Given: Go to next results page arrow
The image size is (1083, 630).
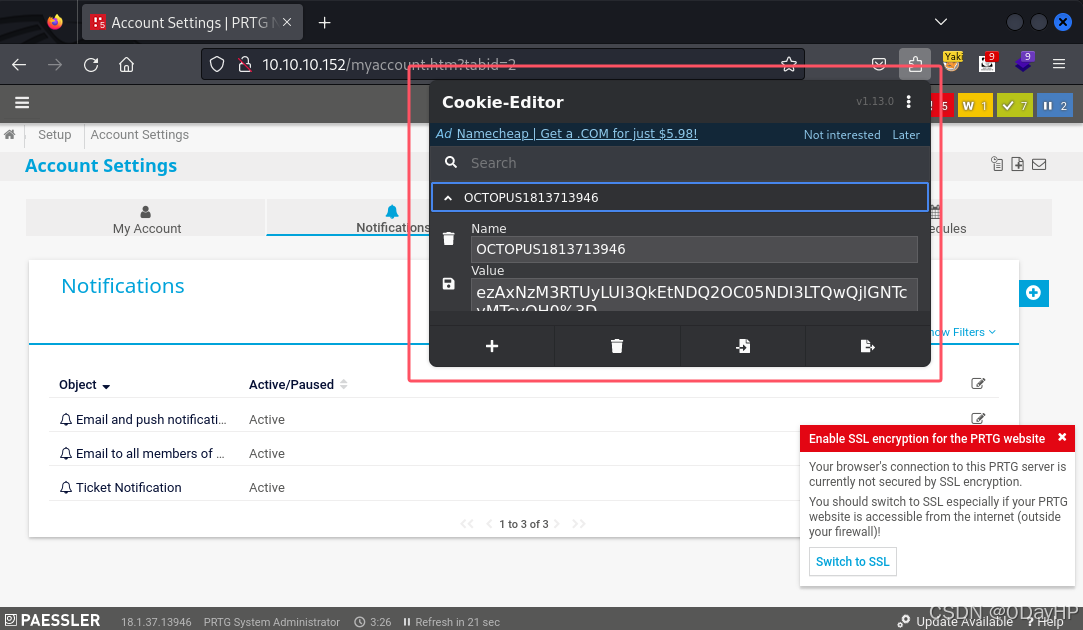Looking at the screenshot, I should point(557,524).
